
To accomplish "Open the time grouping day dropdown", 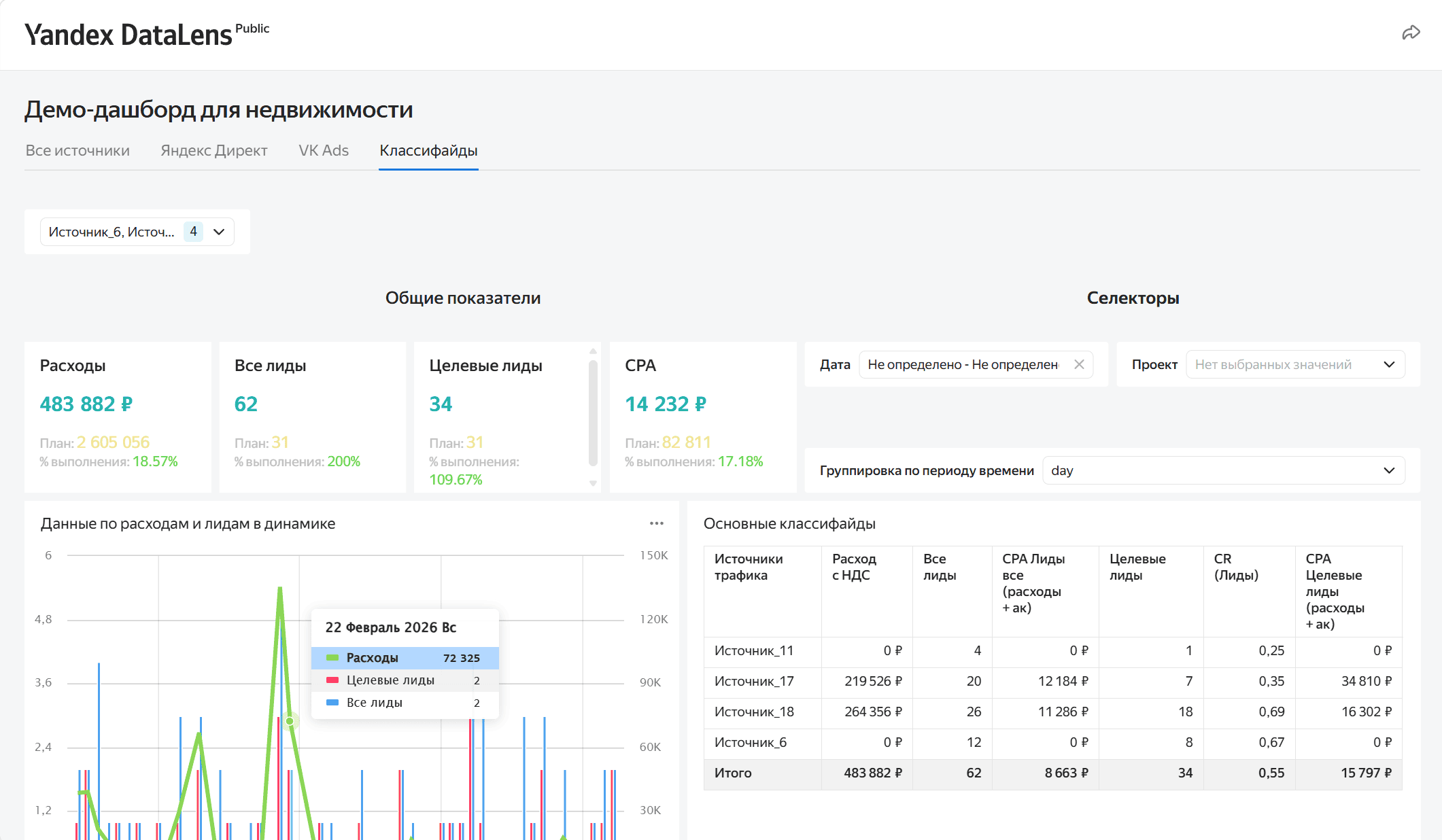I will [1223, 470].
